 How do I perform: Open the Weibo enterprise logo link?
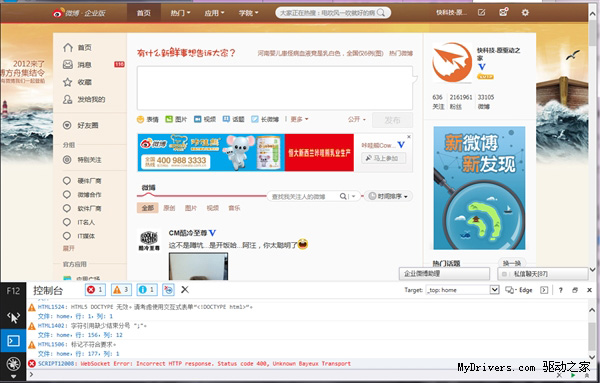(x=78, y=13)
